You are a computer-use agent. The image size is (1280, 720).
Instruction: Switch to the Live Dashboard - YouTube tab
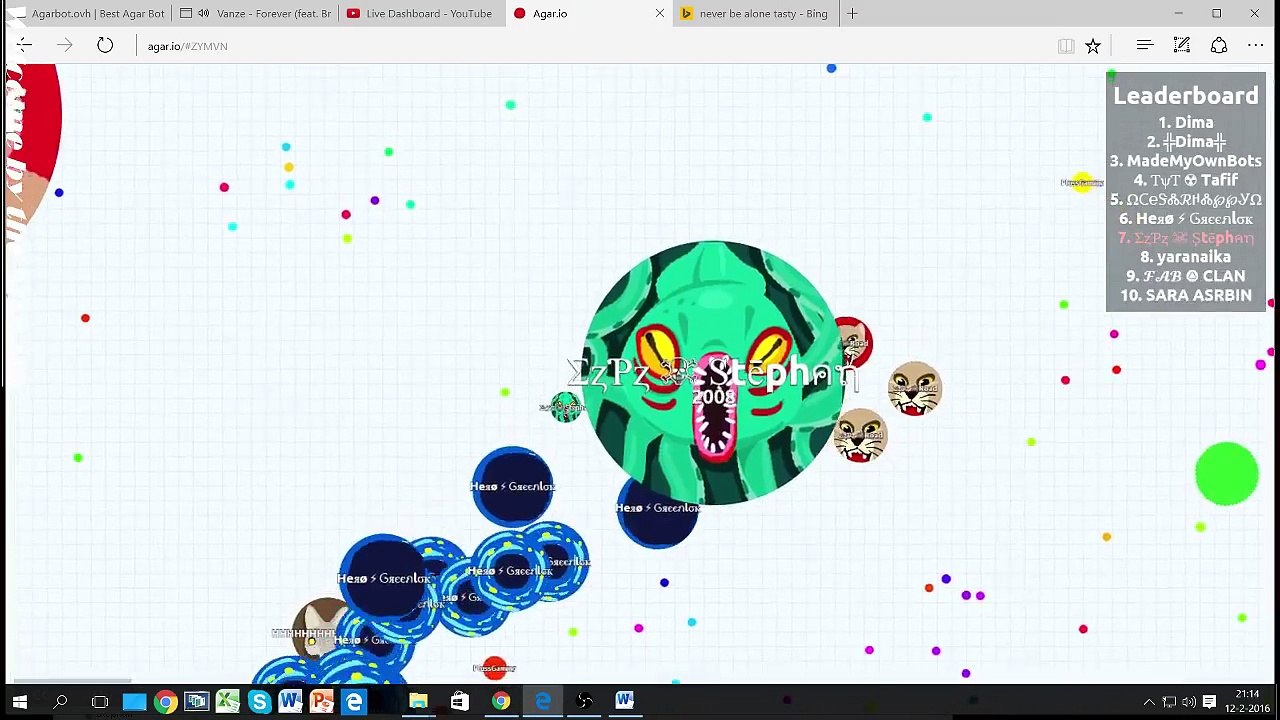pos(420,14)
